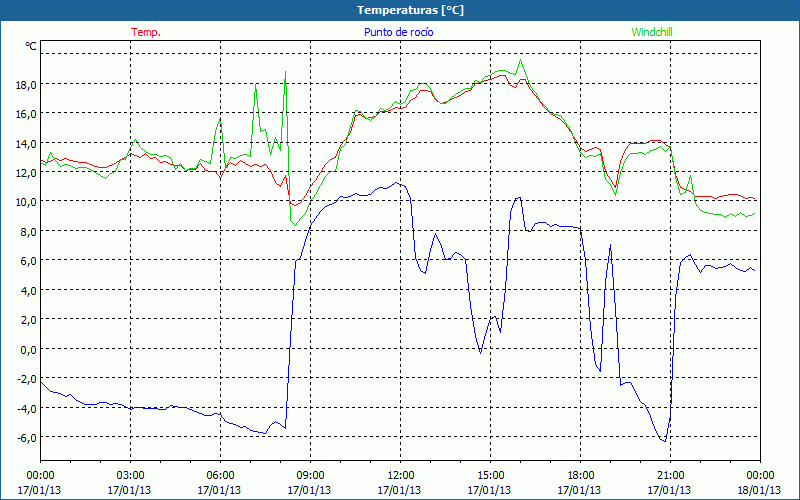The height and width of the screenshot is (500, 800).
Task: Click the 18/01/13 date label
Action: (760, 490)
